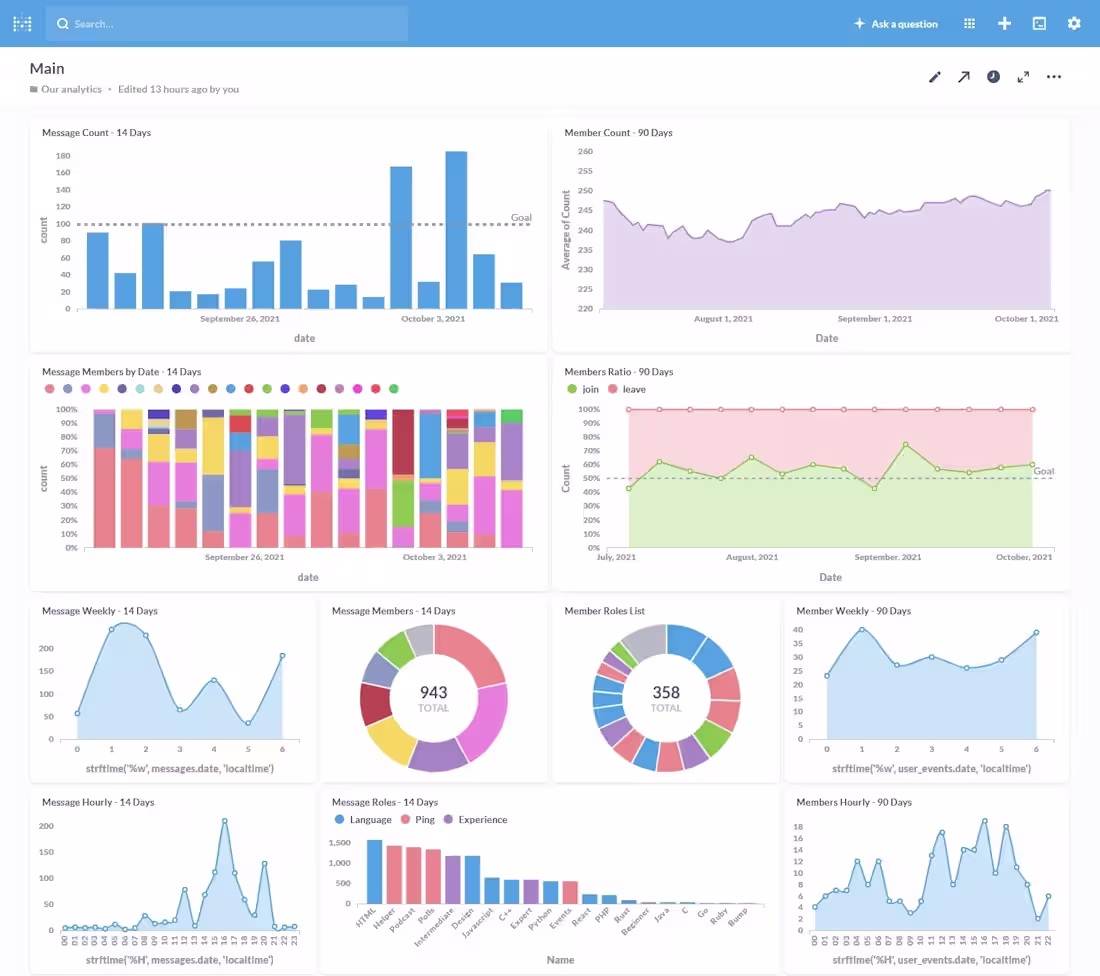The height and width of the screenshot is (976, 1100).
Task: Click 'August 1, 2021' on Member Count axis
Action: (x=723, y=319)
